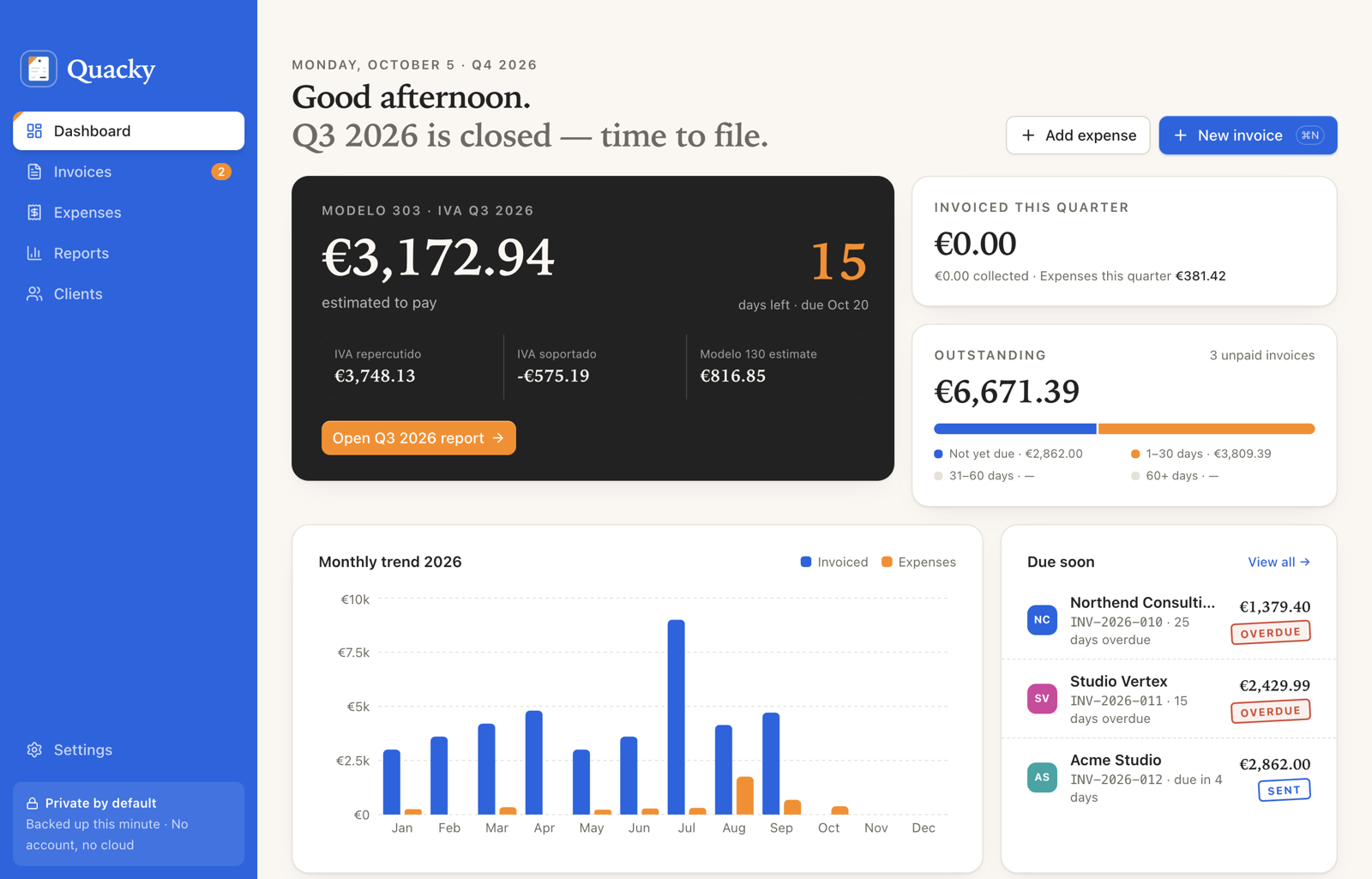Open Q3 2026 report
The width and height of the screenshot is (1372, 879).
click(418, 438)
